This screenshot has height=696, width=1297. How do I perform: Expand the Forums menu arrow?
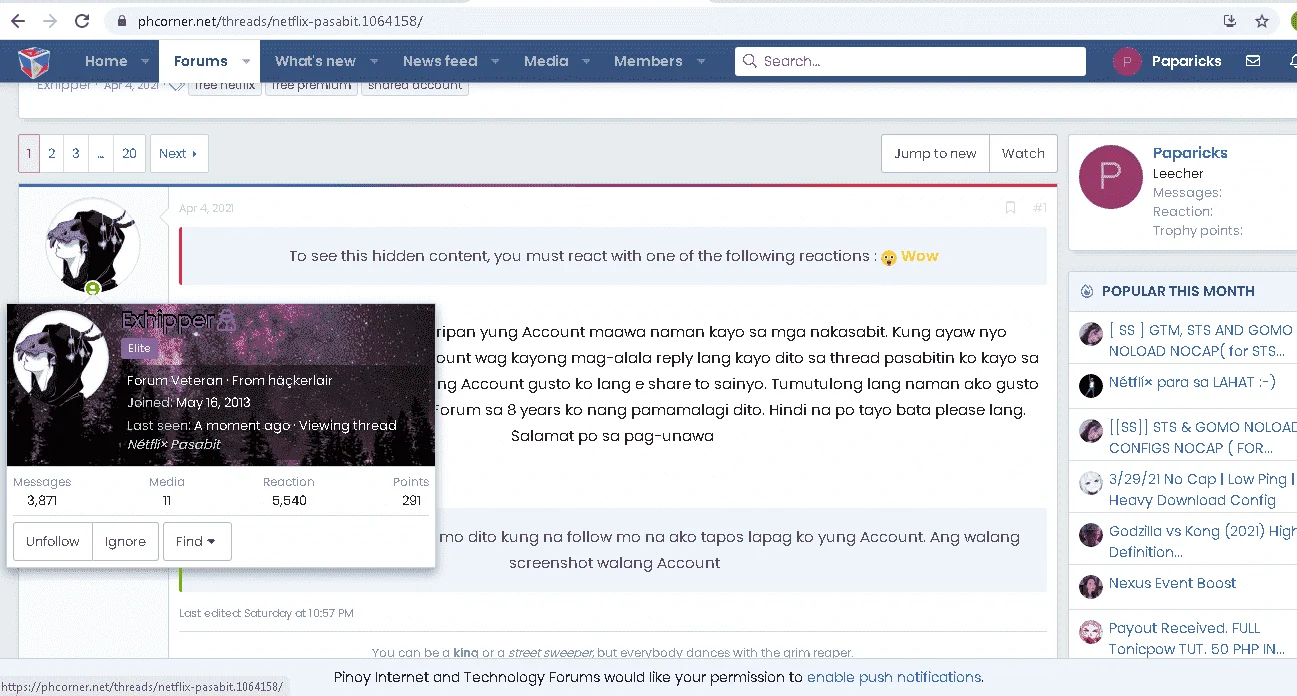[x=245, y=62]
